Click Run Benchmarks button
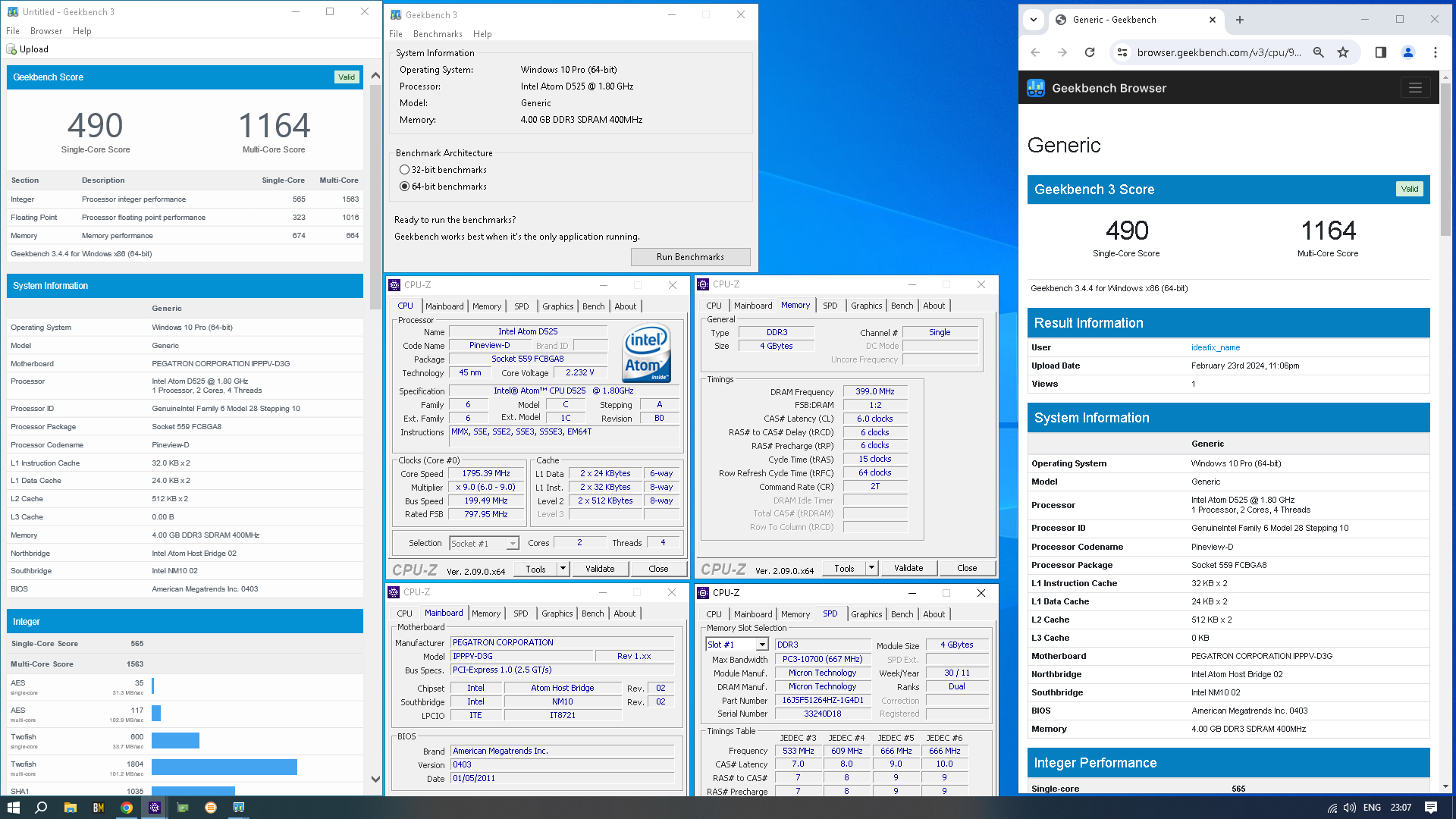1456x819 pixels. 690,257
